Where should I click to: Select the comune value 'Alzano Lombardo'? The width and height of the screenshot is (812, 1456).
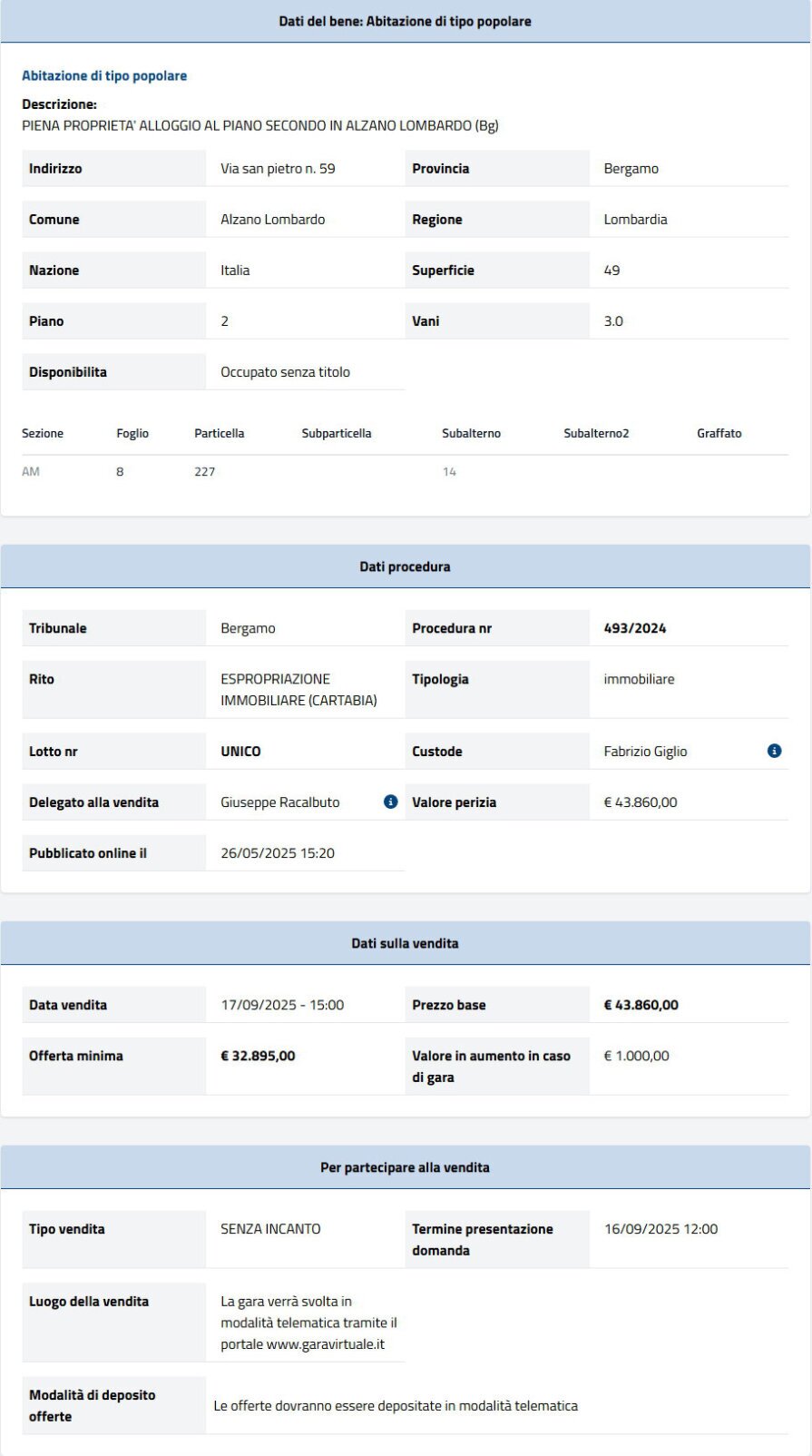(272, 220)
